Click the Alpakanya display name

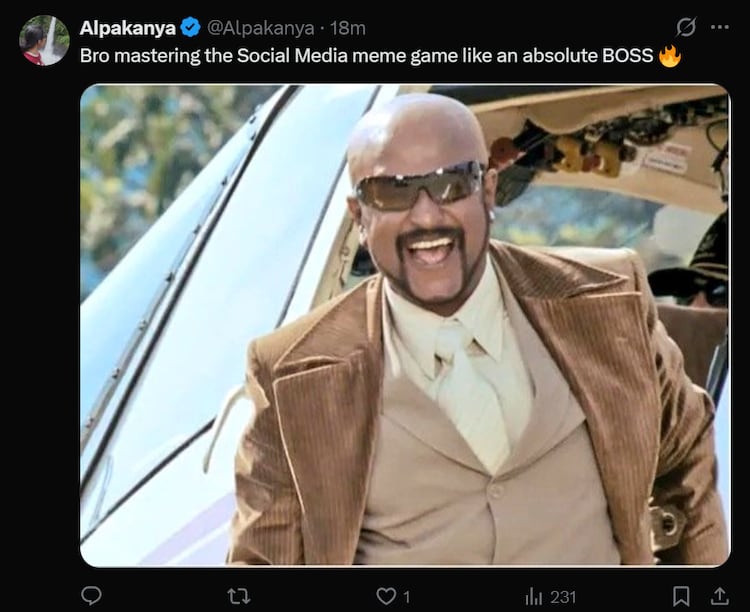[x=126, y=28]
